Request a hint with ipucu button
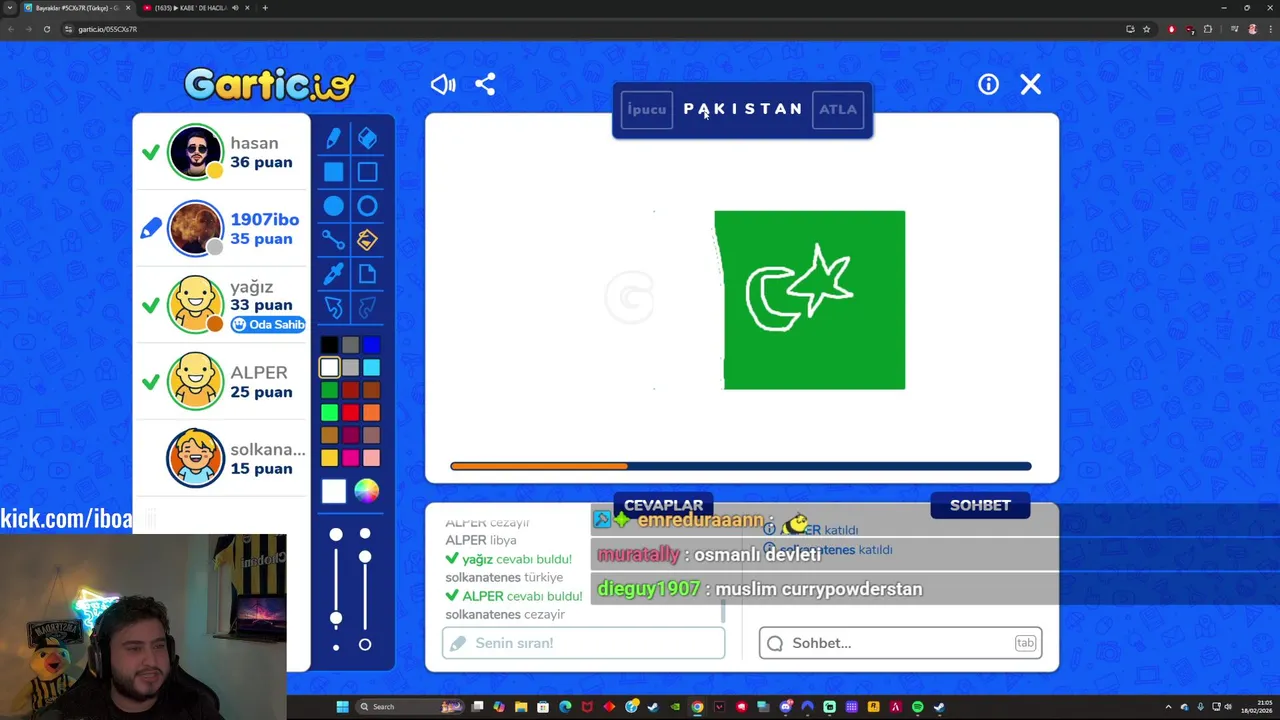The height and width of the screenshot is (720, 1280). 646,109
